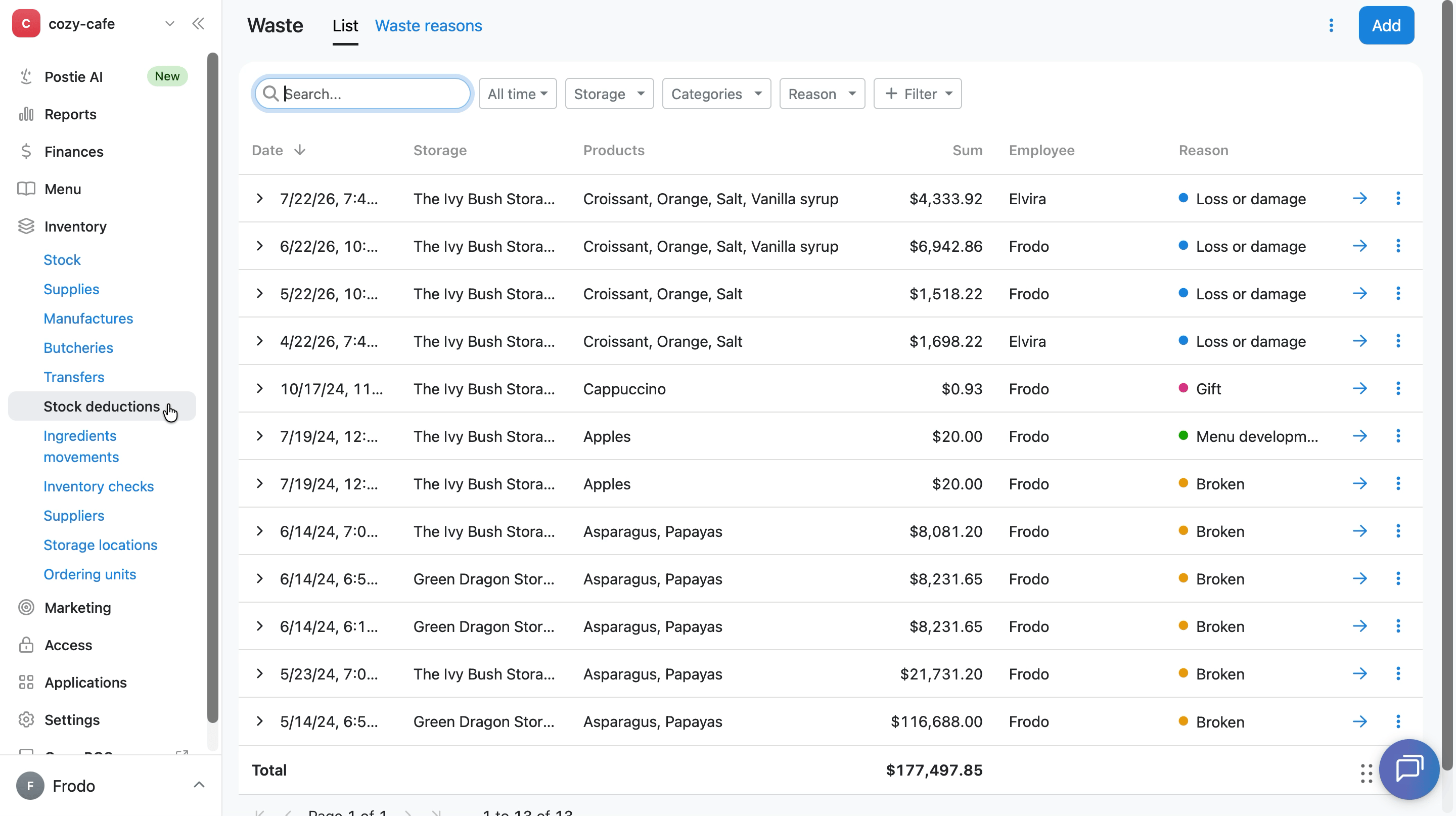Viewport: 1456px width, 816px height.
Task: Open the Storage filter dropdown
Action: coord(609,94)
